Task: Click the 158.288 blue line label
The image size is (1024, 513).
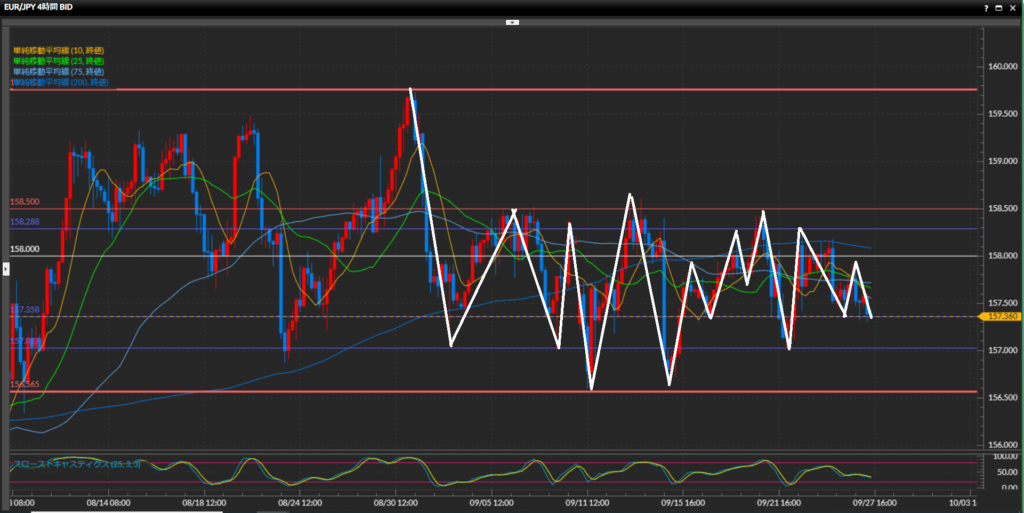Action: pyautogui.click(x=25, y=221)
